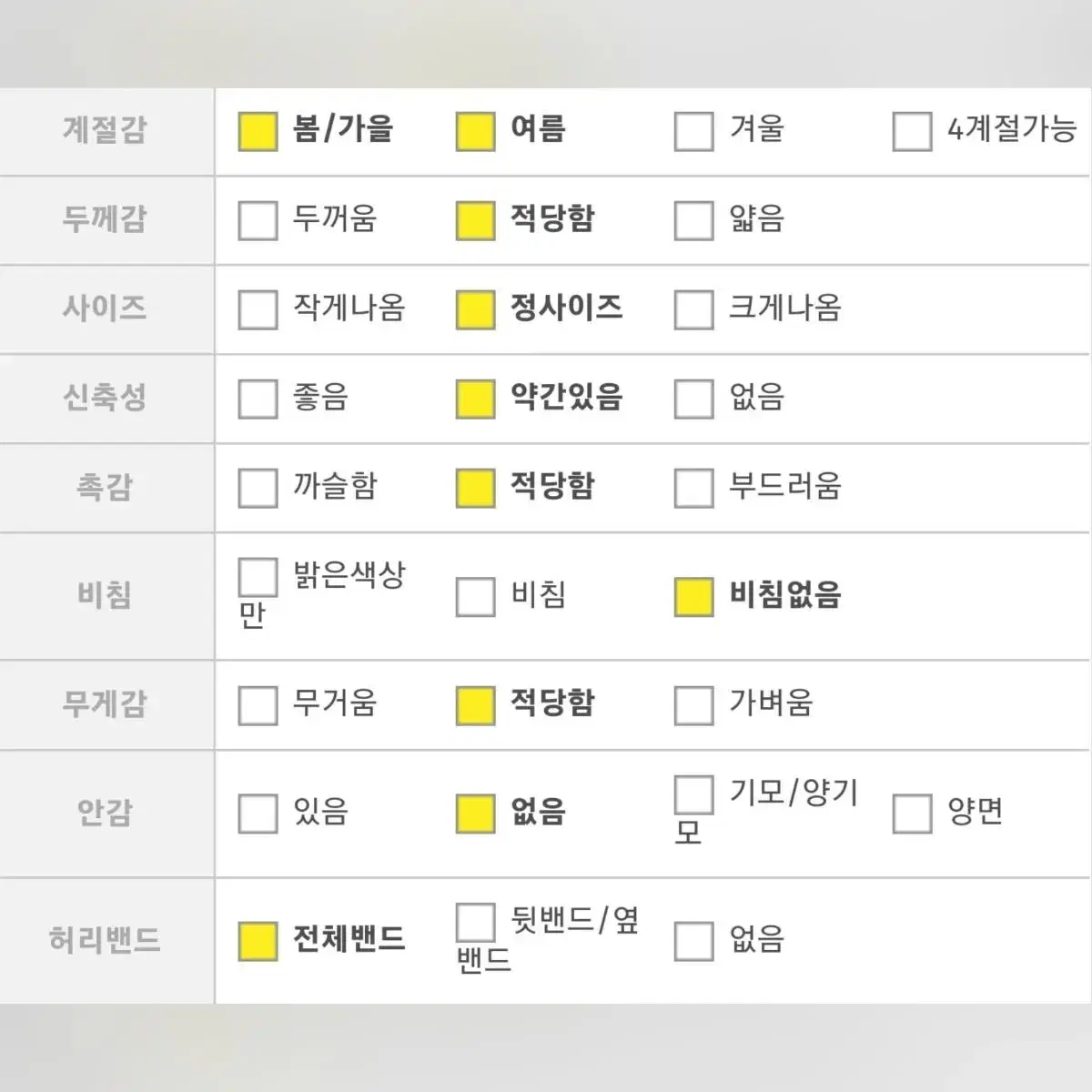Viewport: 1092px width, 1092px height.
Task: Uncheck the yellow 봄/가을 checkbox
Action: coord(258,131)
